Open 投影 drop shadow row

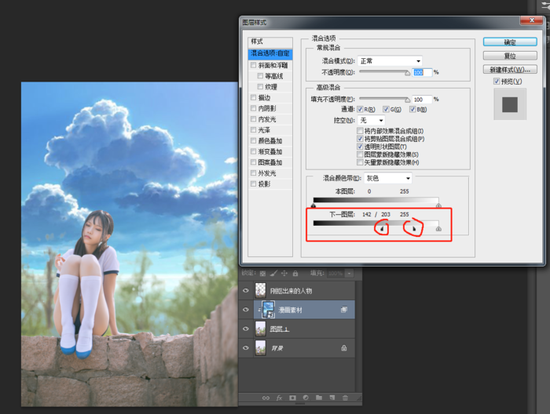coord(270,184)
